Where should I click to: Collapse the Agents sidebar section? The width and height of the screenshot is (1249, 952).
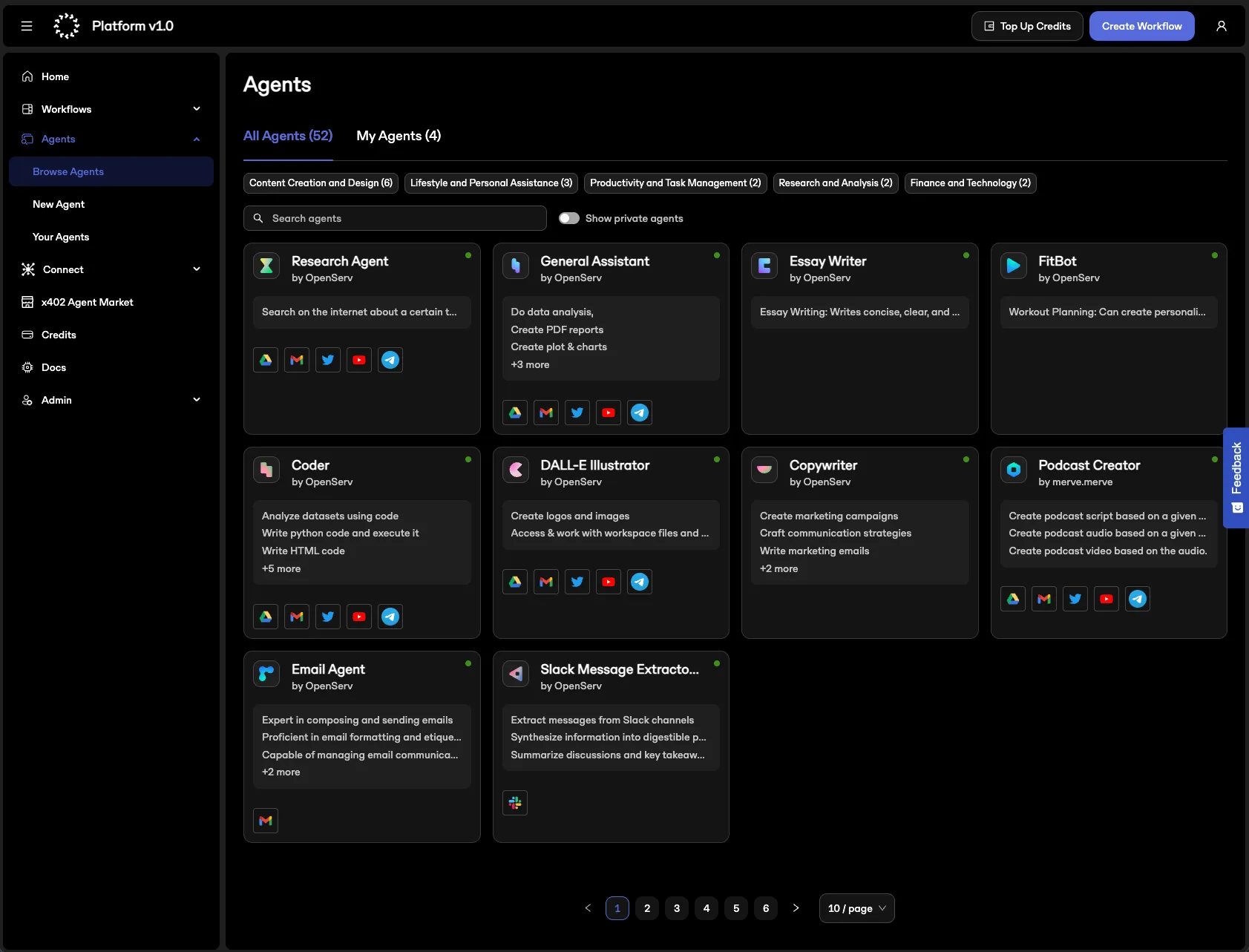111,139
